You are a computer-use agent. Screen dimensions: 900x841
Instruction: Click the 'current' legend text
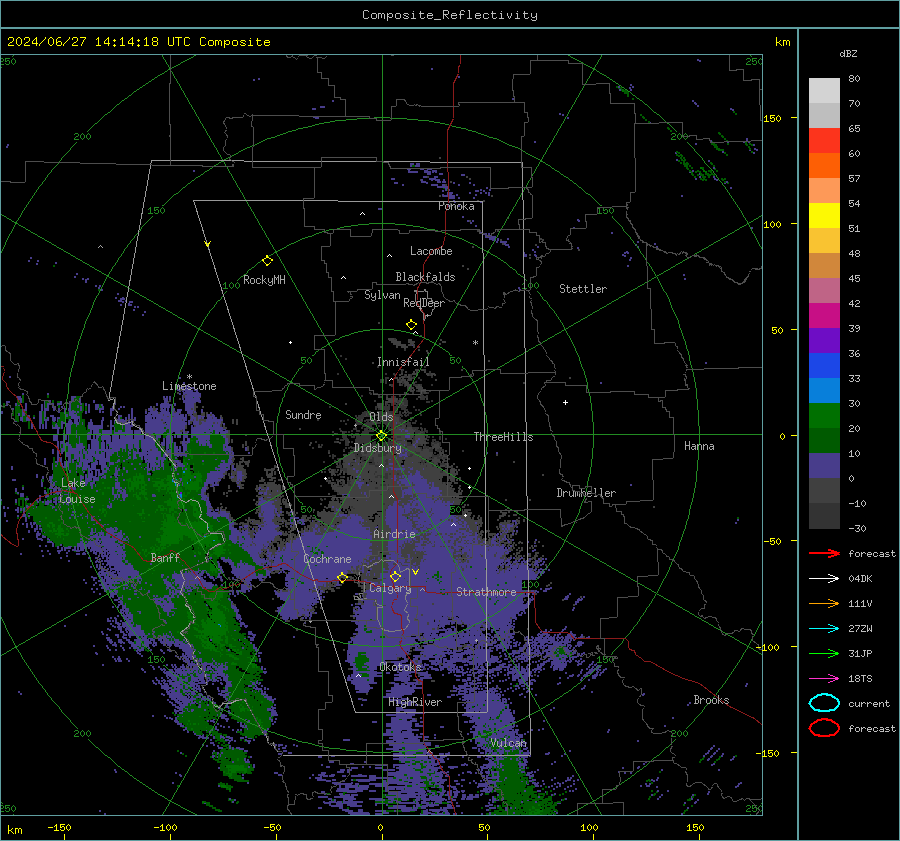tap(869, 703)
